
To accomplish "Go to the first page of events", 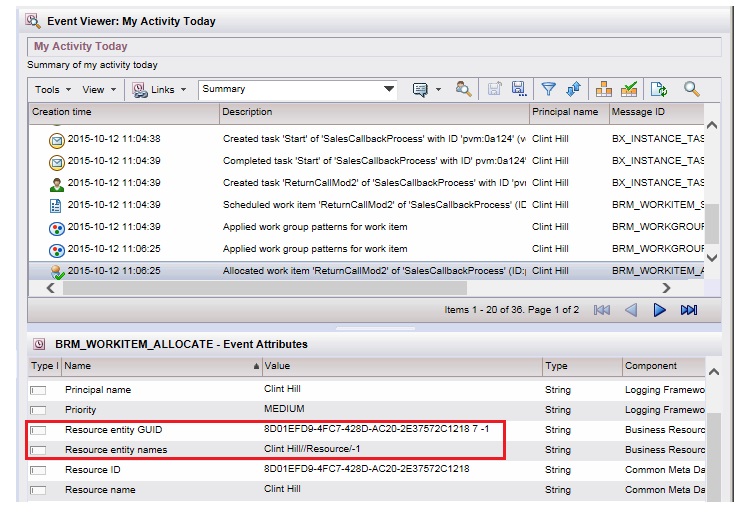I will [x=602, y=310].
